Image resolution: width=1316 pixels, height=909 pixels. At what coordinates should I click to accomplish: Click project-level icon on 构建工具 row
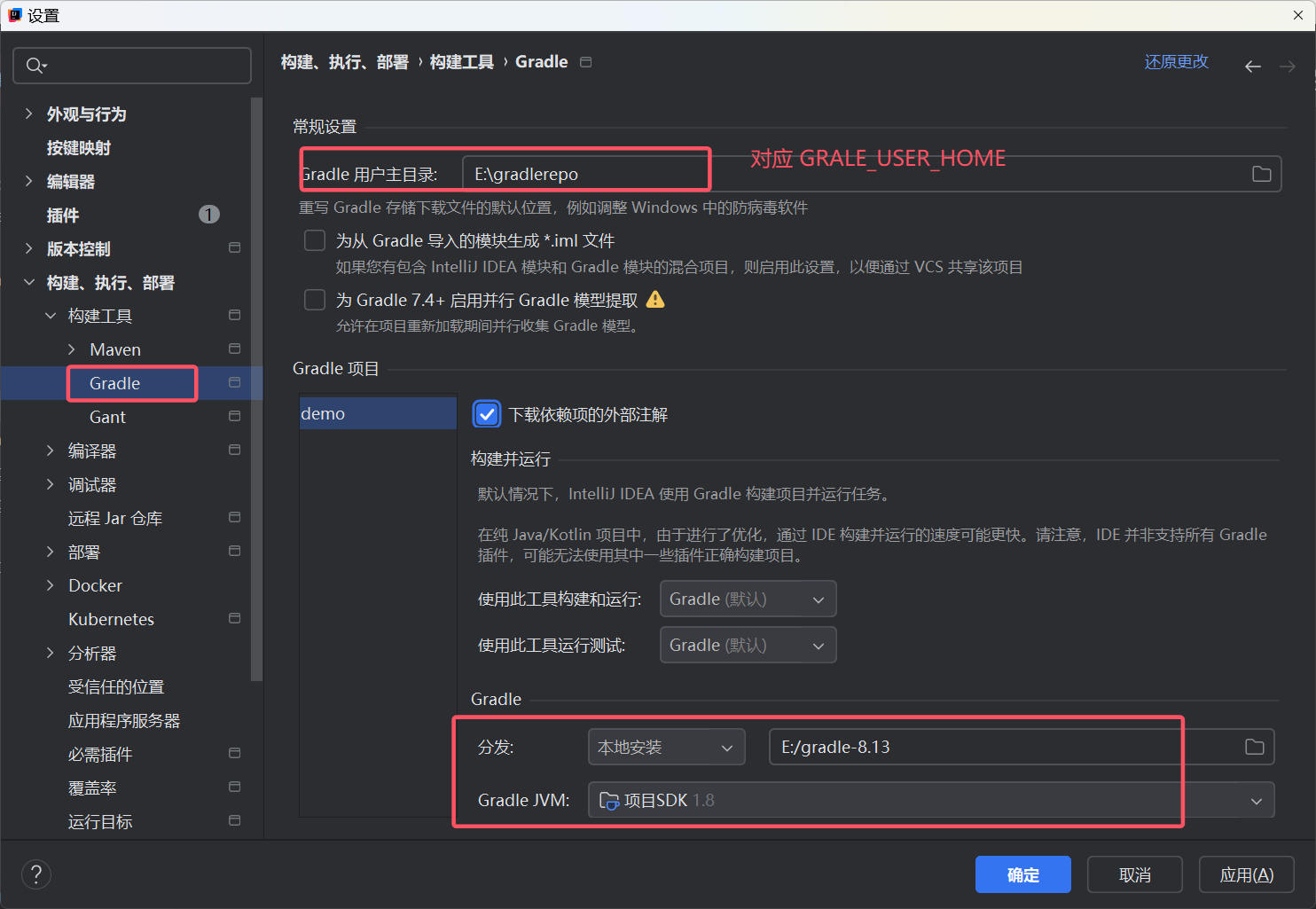click(x=234, y=315)
